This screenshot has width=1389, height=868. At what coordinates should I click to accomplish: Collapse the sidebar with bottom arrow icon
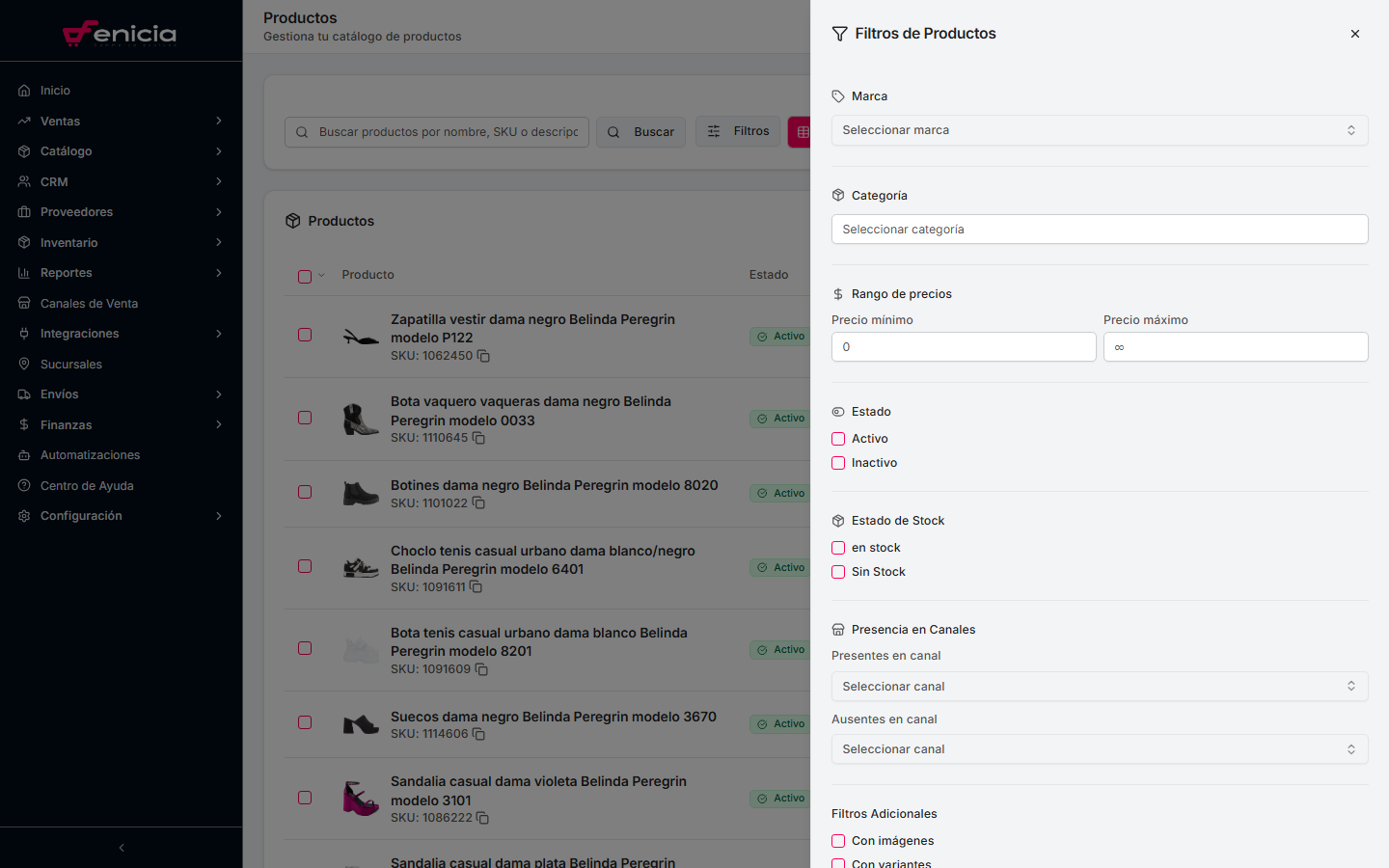click(122, 848)
